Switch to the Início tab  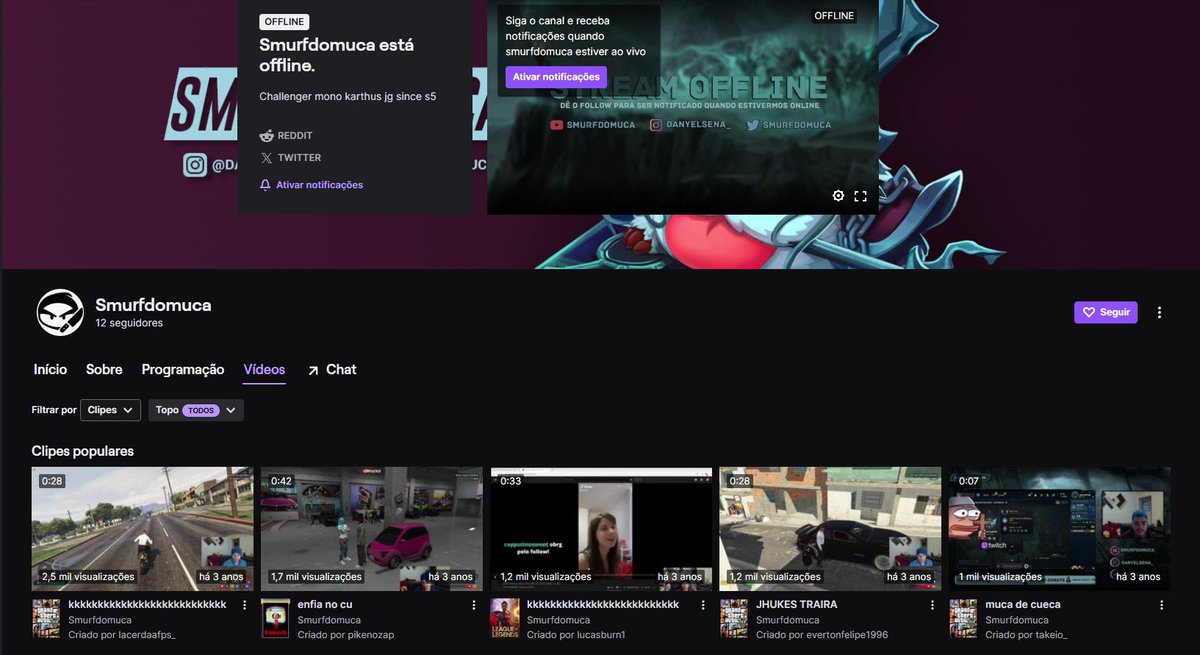50,369
